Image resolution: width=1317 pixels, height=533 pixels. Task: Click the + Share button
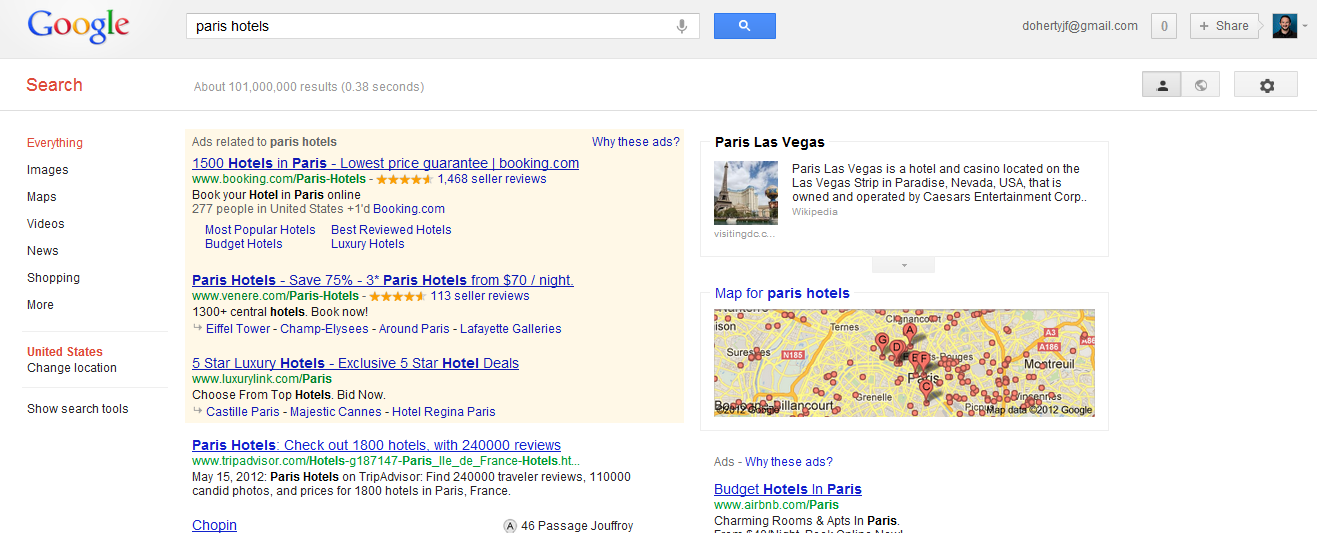click(1224, 26)
